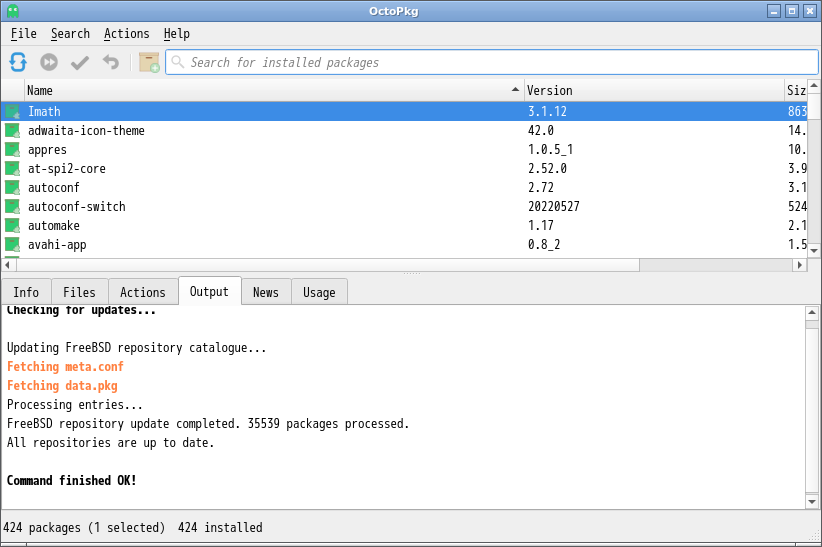Focus the installed packages search field

(492, 62)
